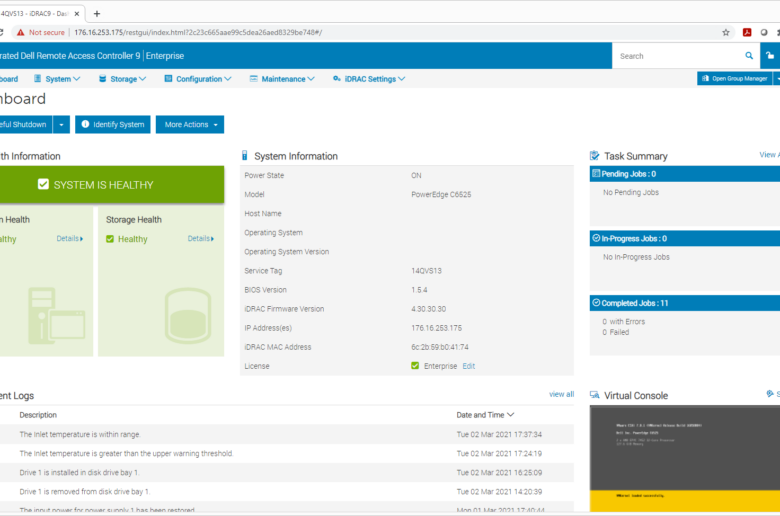The image size is (780, 516).
Task: Click the IP address 176.16.253.175 value
Action: (436, 328)
